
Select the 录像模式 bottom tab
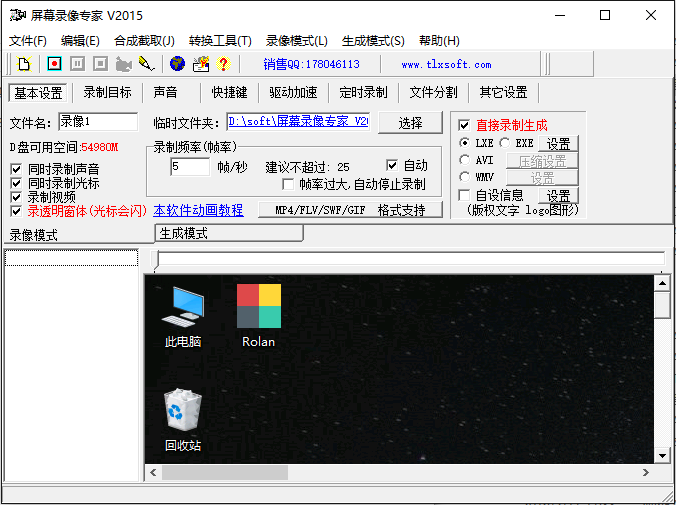(78, 235)
